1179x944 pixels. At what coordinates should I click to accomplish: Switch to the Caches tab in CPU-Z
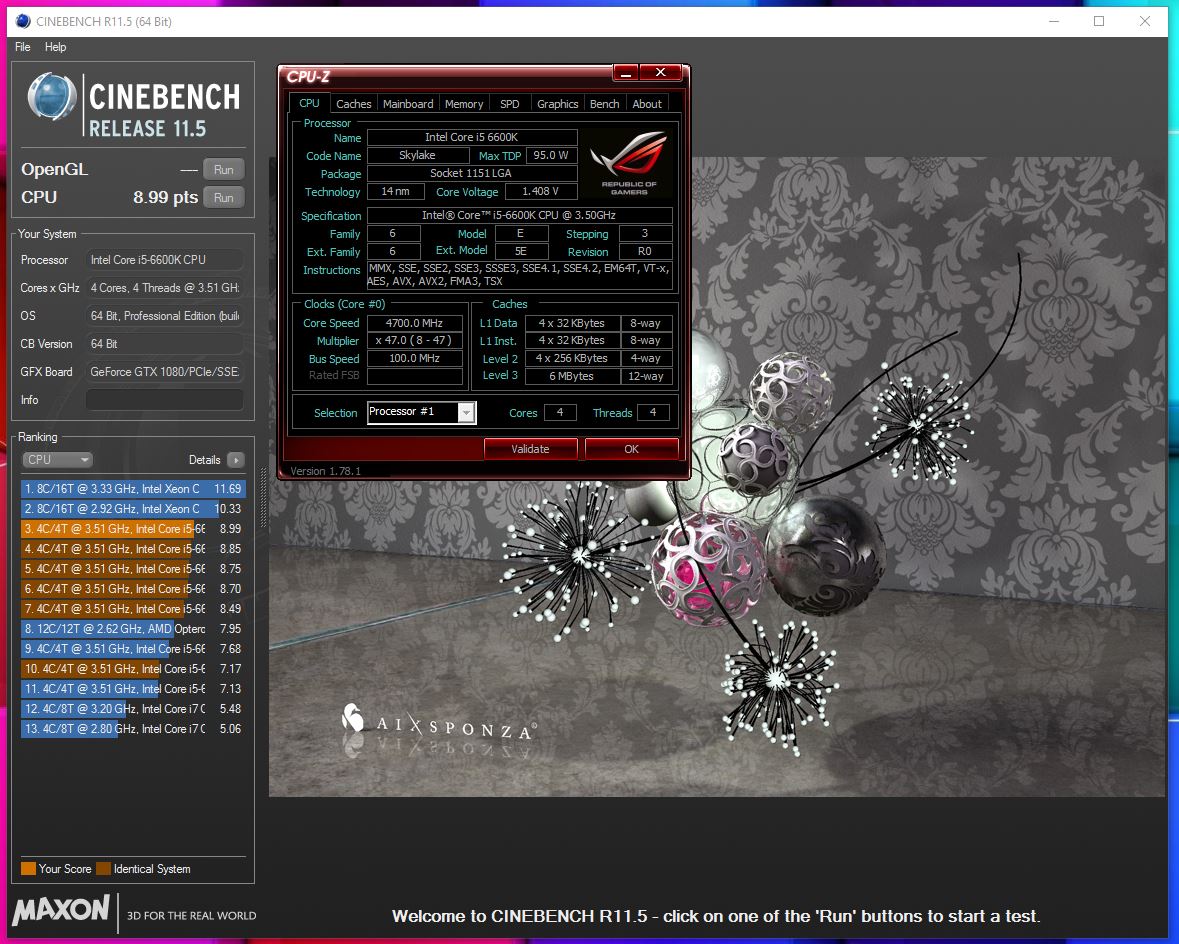(x=353, y=104)
